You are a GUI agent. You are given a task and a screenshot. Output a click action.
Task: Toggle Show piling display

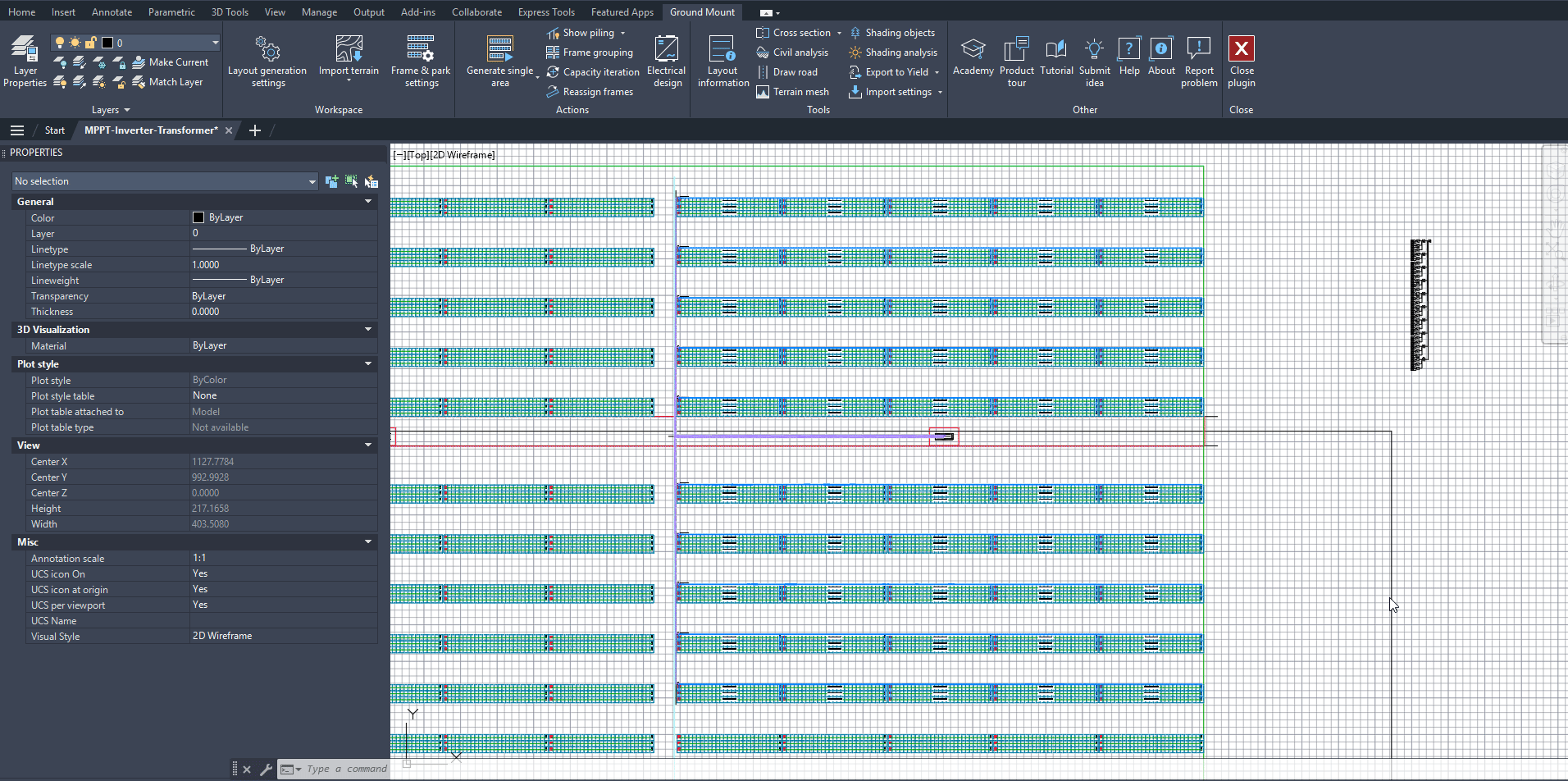pyautogui.click(x=586, y=33)
